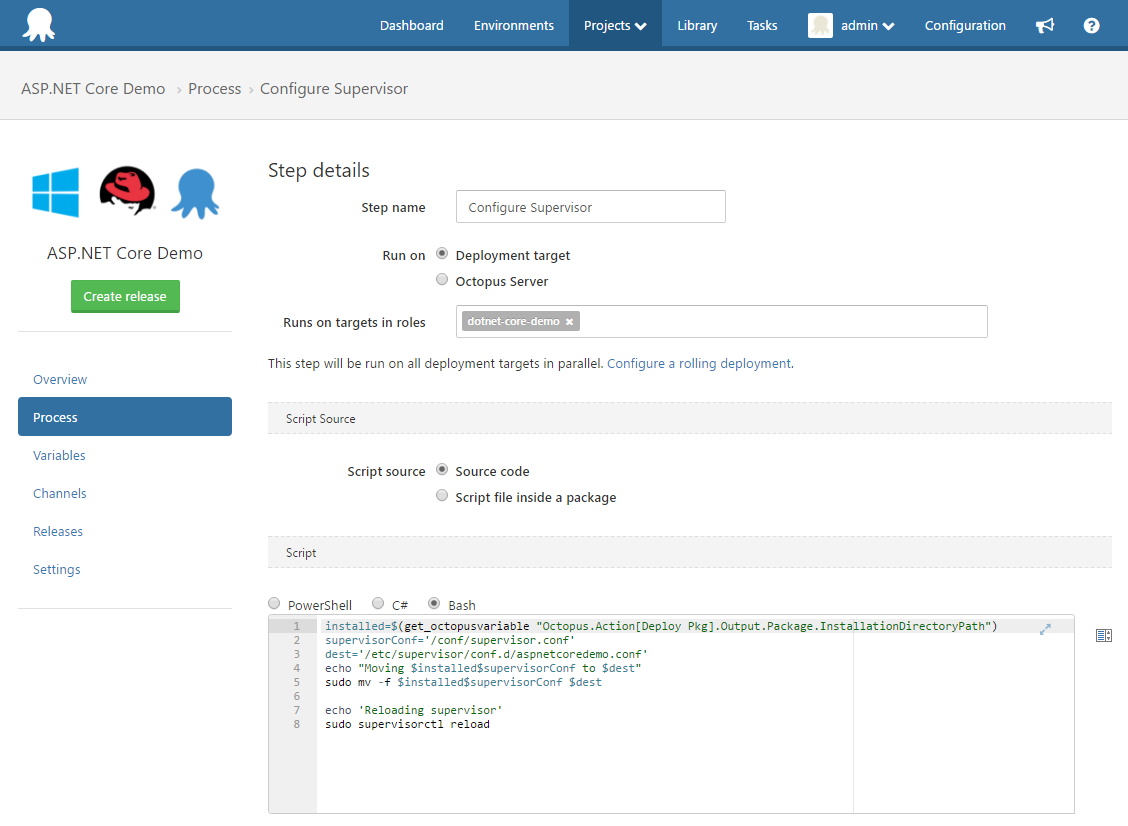Image resolution: width=1128 pixels, height=826 pixels.
Task: Select 'Script file inside a package' option
Action: 442,495
